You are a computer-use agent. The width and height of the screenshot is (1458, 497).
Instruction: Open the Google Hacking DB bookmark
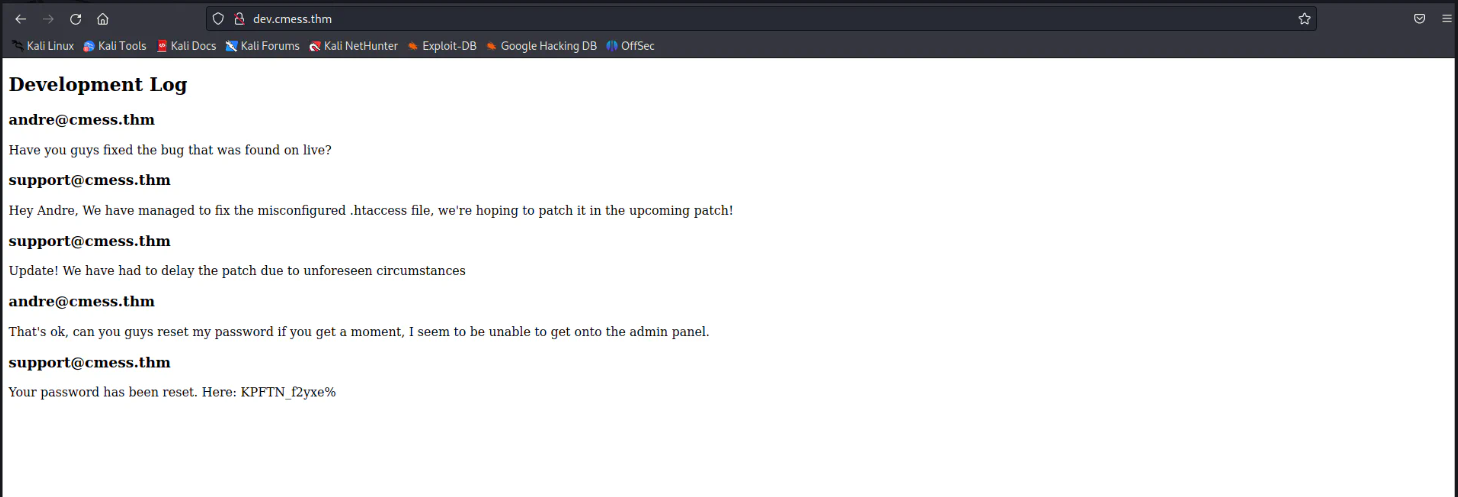pos(541,46)
